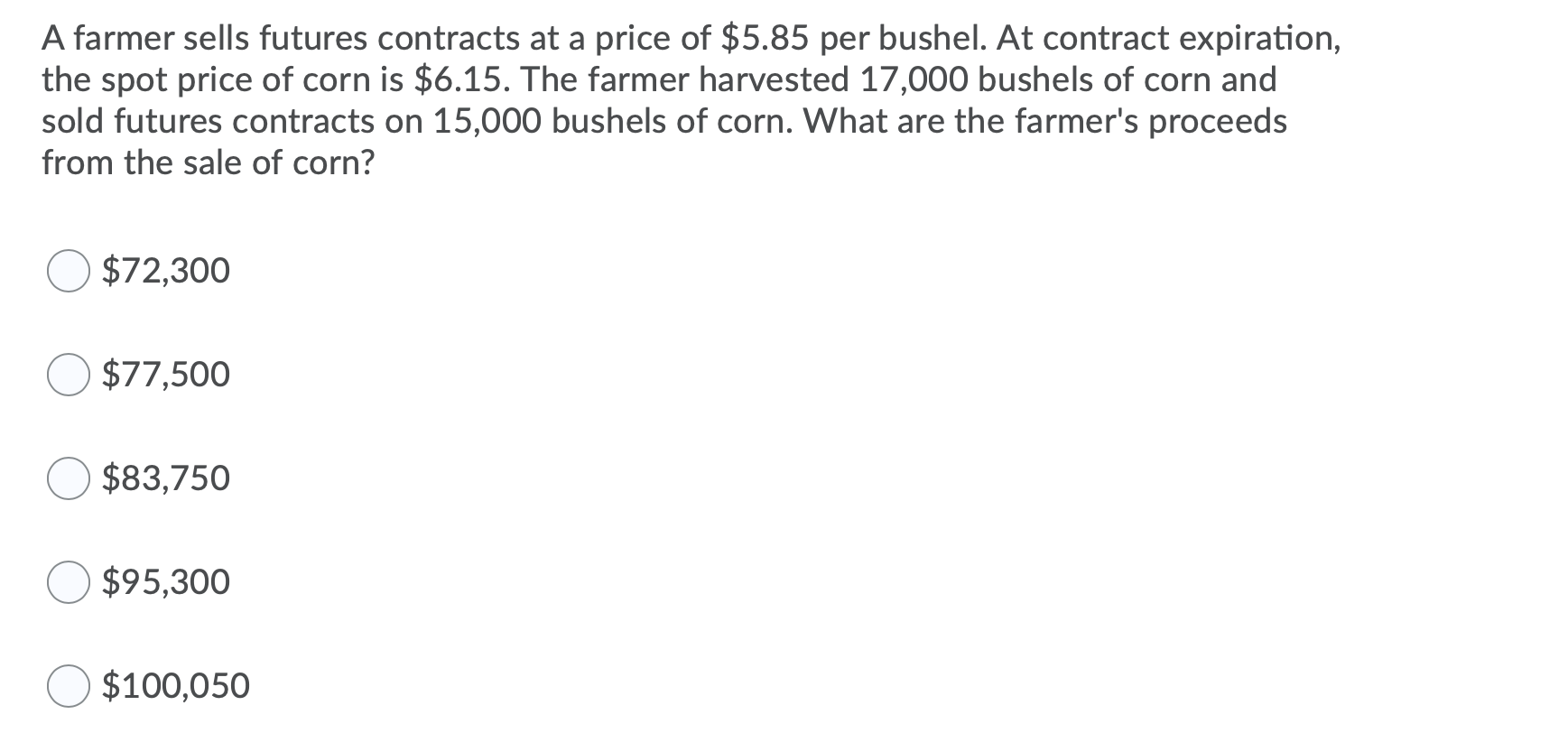The width and height of the screenshot is (1568, 733).
Task: Click the question text paragraph
Action: click(632, 99)
